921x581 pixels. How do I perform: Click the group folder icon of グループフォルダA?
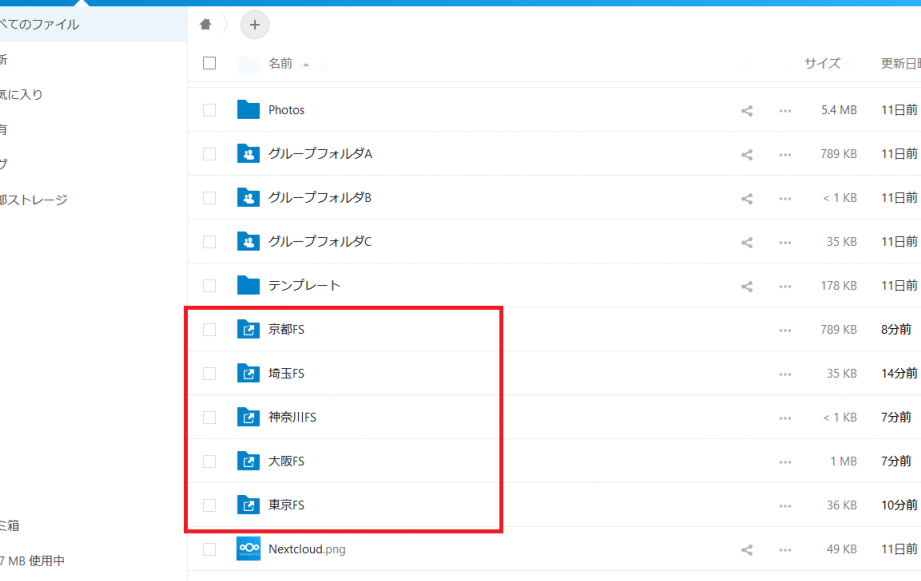(x=248, y=154)
